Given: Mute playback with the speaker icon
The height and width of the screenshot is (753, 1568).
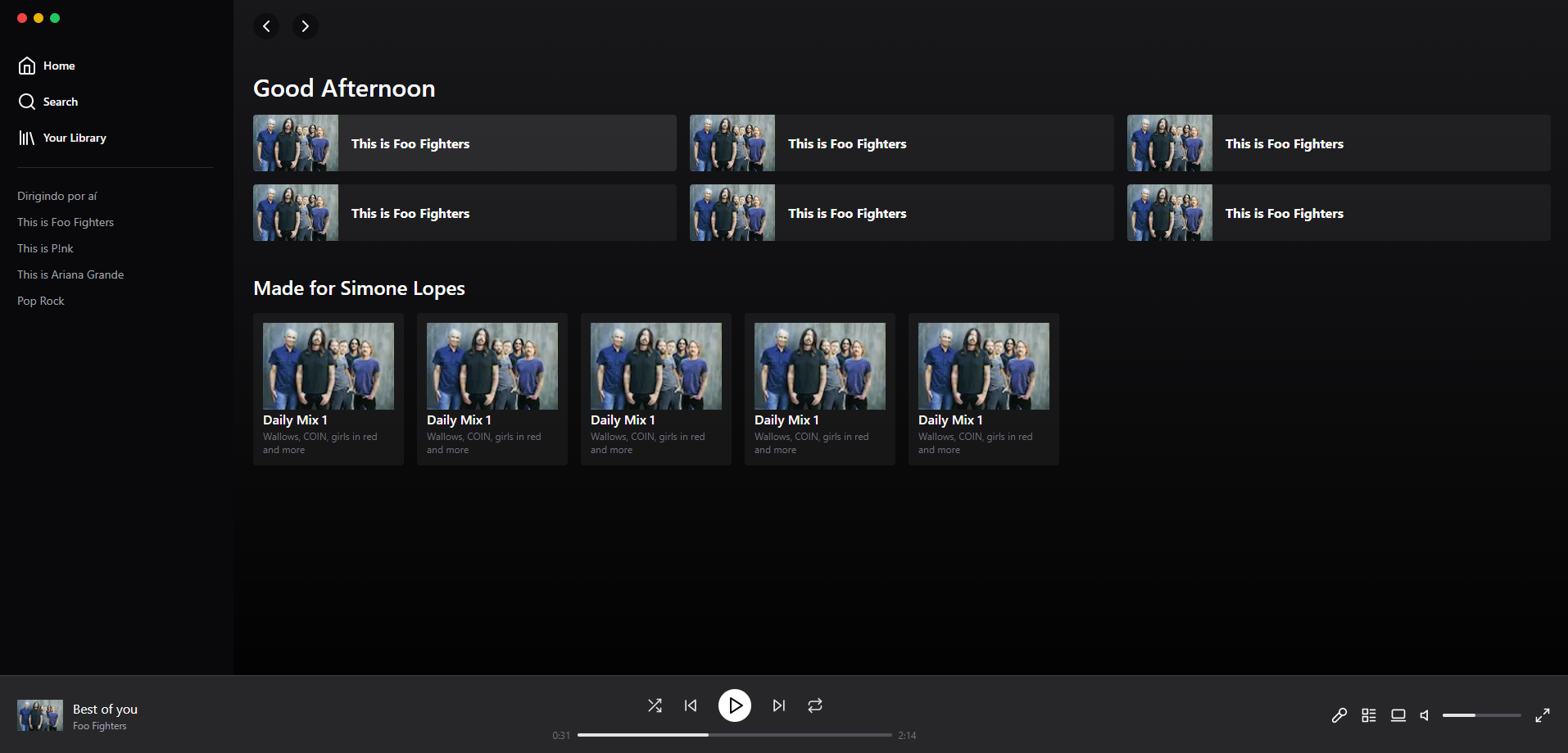Looking at the screenshot, I should tap(1424, 714).
